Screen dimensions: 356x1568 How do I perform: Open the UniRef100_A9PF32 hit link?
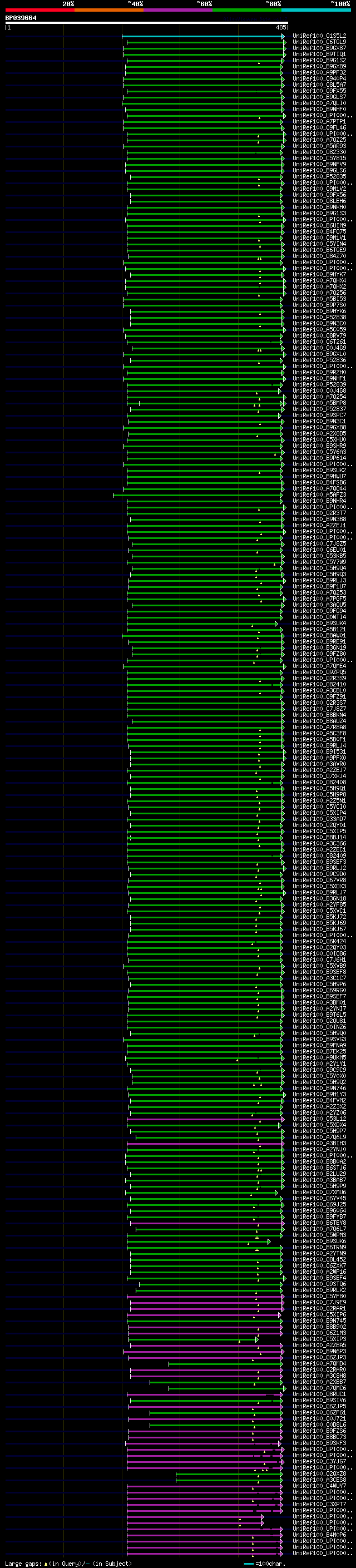pos(319,72)
